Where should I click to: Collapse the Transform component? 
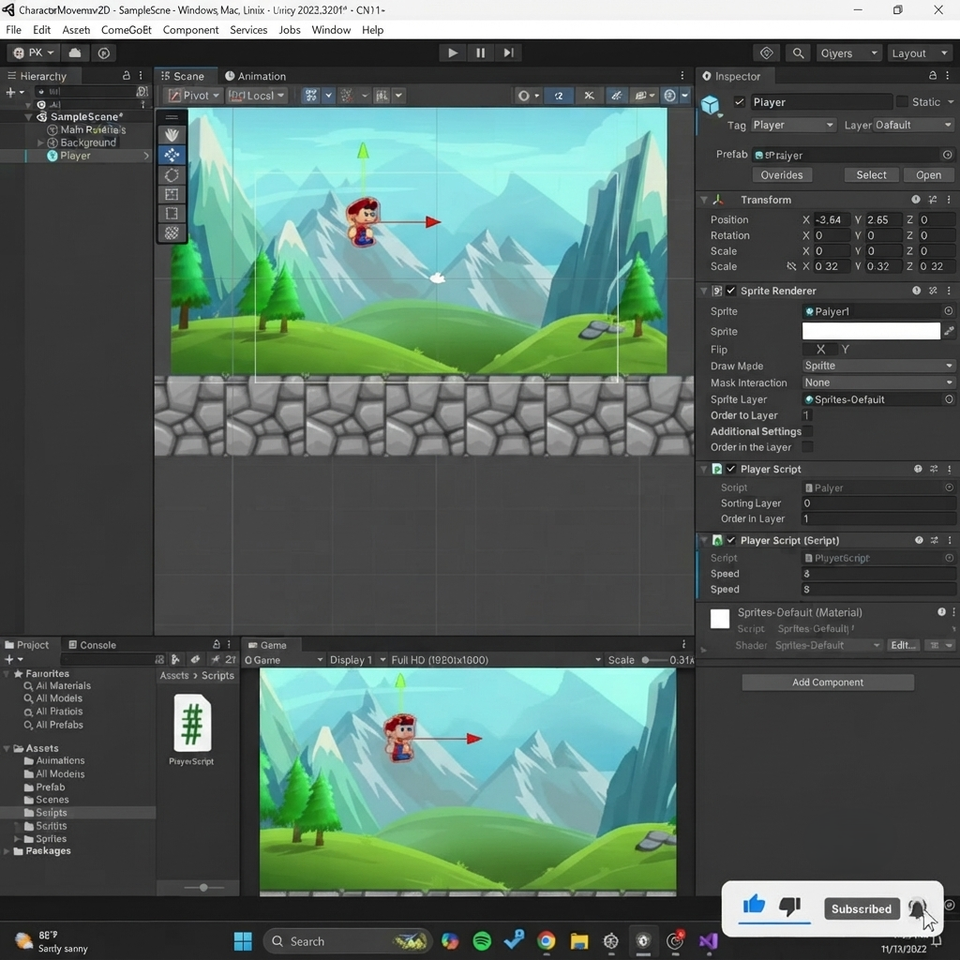click(704, 200)
